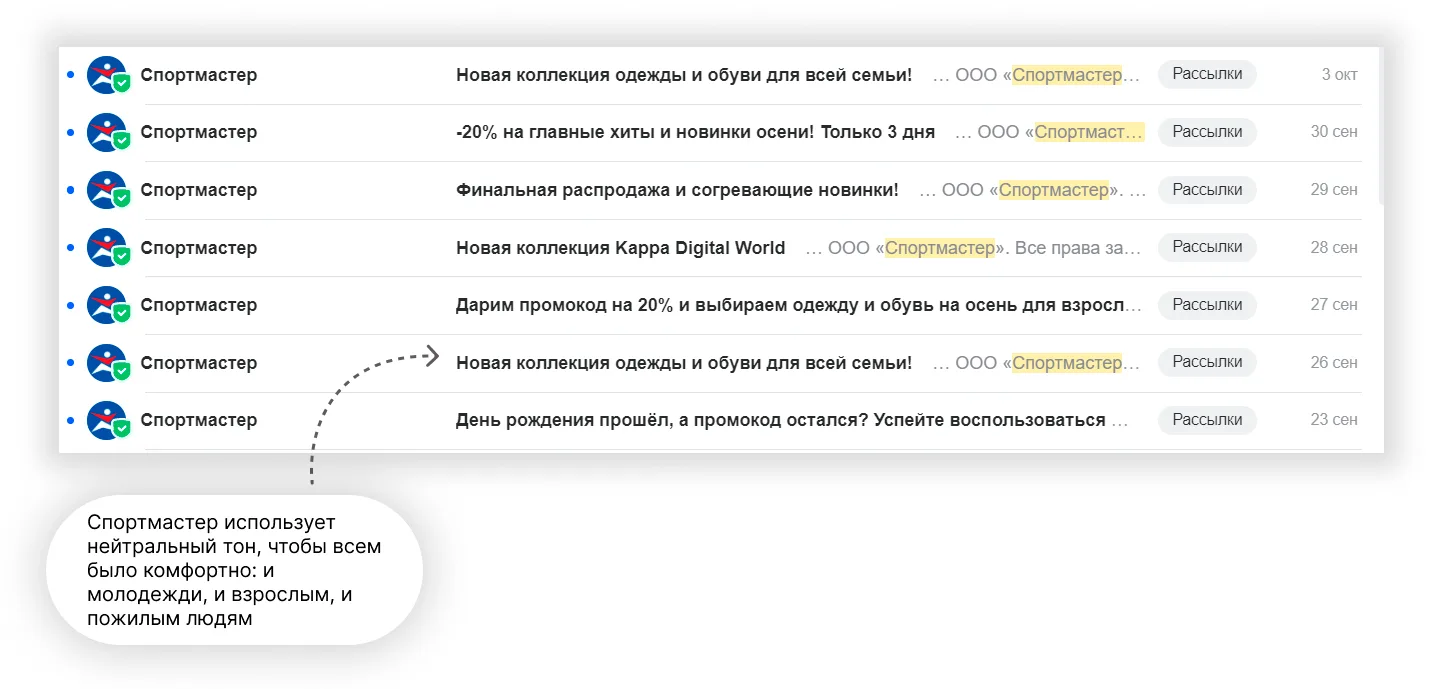This screenshot has height=689, width=1431.
Task: Click the date '29 сен'
Action: point(1334,190)
